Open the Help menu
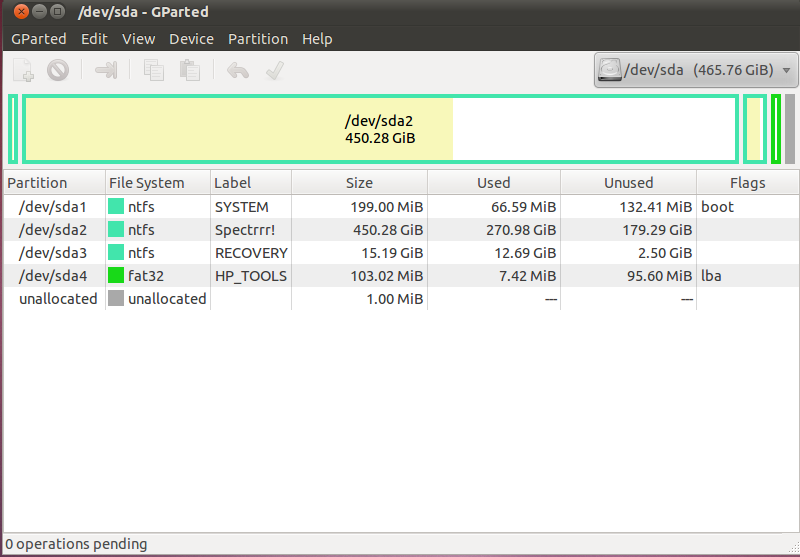This screenshot has height=557, width=800. click(317, 39)
